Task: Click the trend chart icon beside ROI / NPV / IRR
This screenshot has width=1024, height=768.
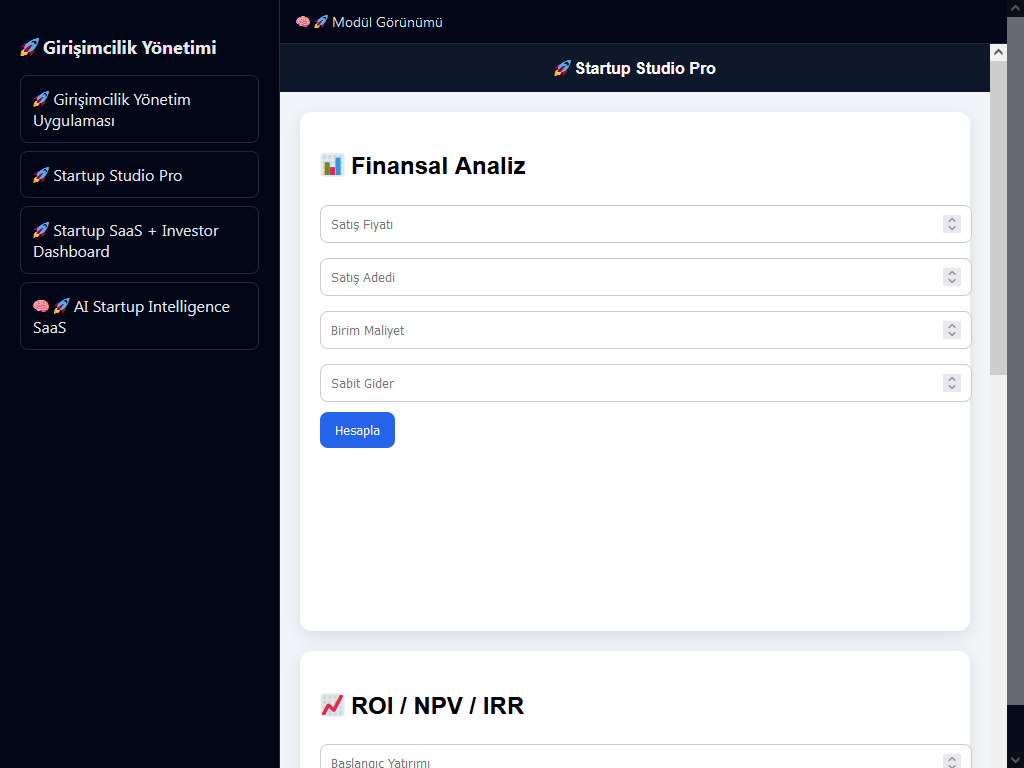Action: [332, 706]
